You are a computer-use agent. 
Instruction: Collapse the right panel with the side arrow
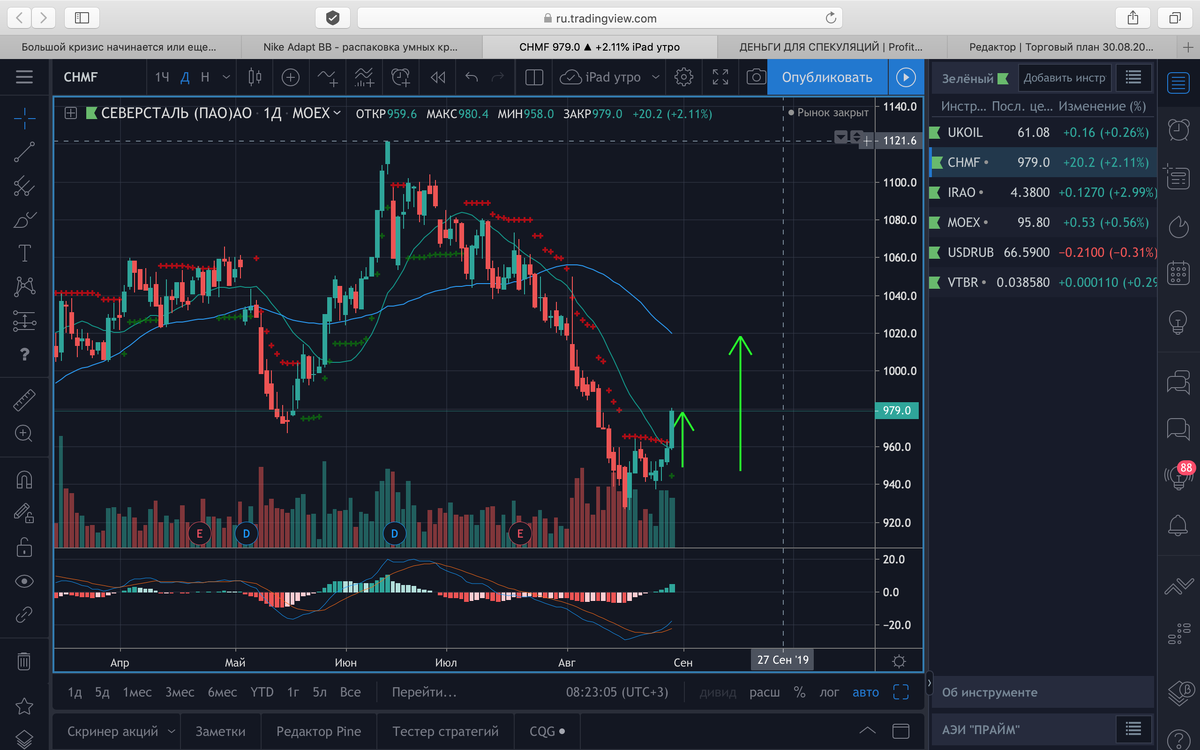tap(929, 684)
